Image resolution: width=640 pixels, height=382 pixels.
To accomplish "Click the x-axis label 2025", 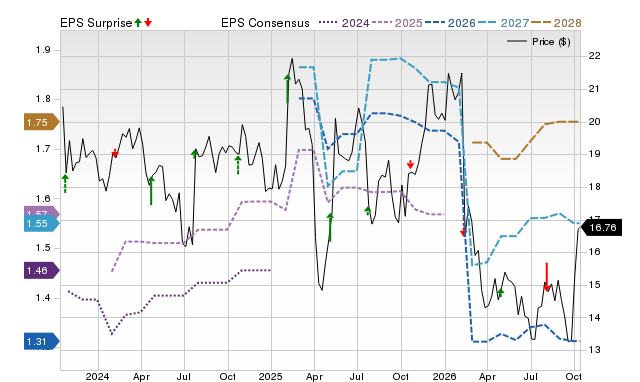I will pyautogui.click(x=271, y=377).
